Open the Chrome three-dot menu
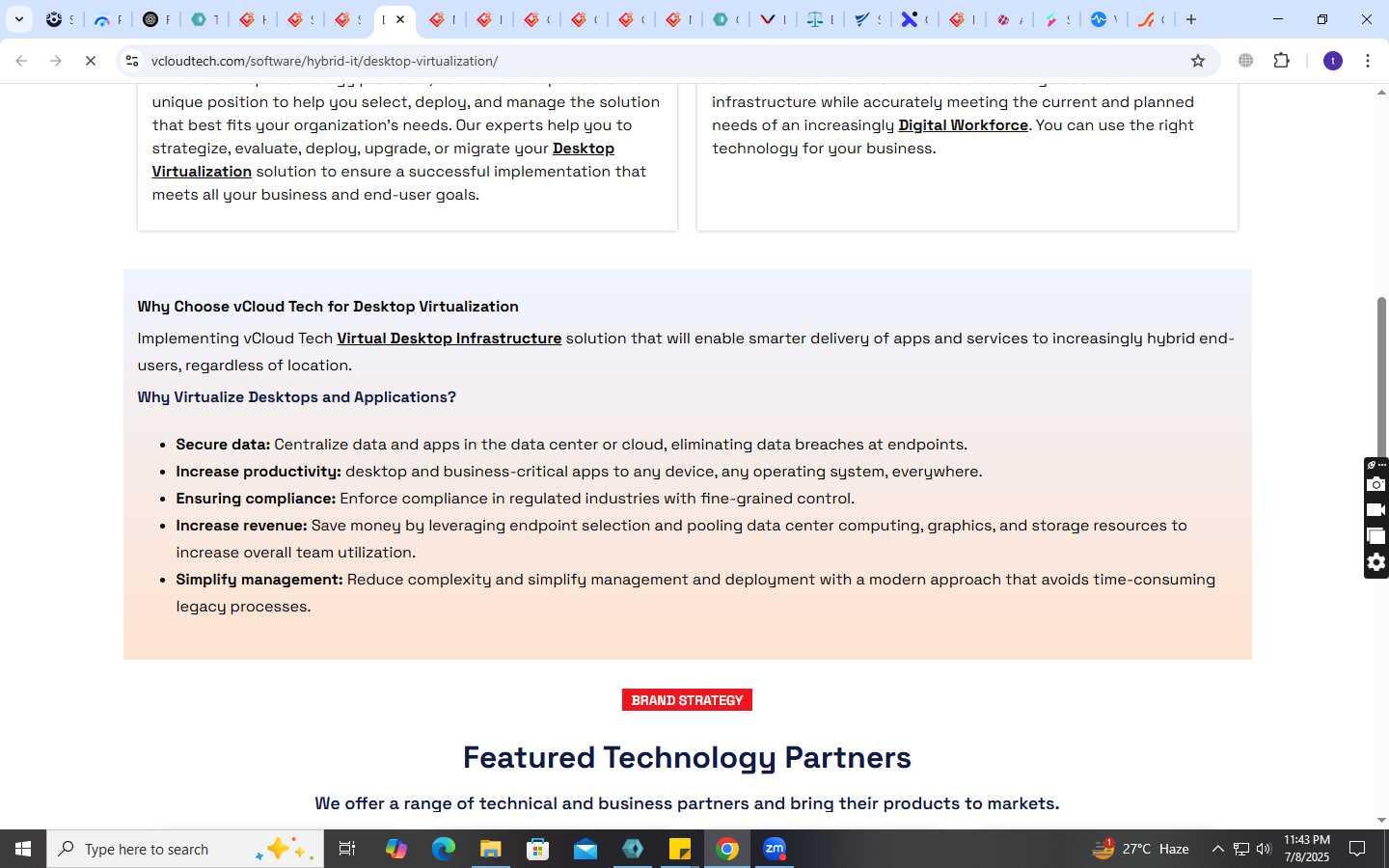Image resolution: width=1389 pixels, height=868 pixels. click(x=1367, y=61)
